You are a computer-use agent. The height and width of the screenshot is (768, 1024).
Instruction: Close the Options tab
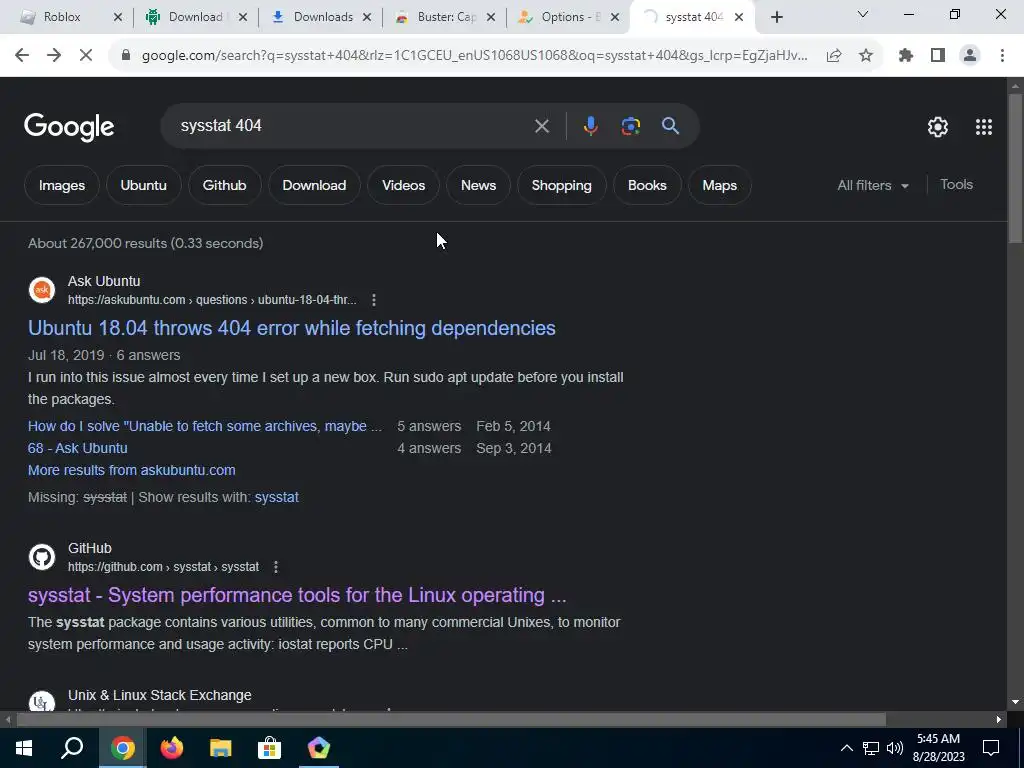pos(615,18)
